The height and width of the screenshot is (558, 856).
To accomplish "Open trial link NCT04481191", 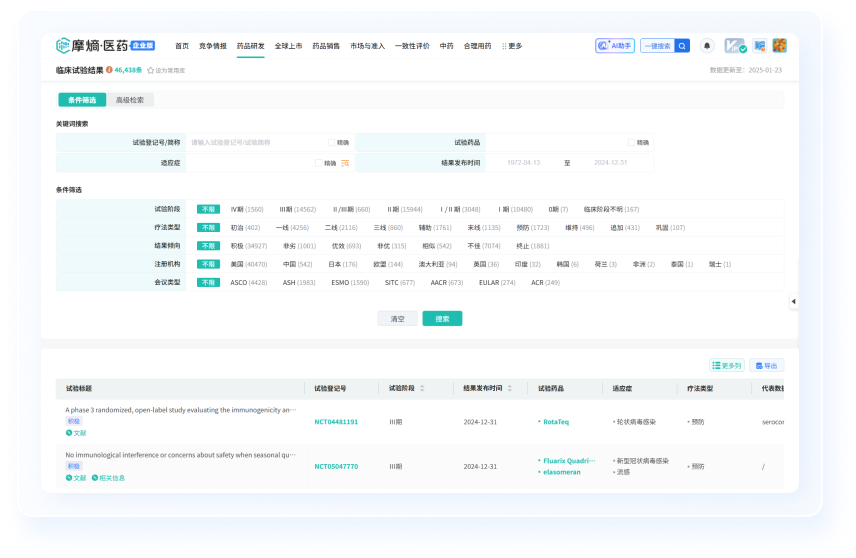I will click(336, 422).
